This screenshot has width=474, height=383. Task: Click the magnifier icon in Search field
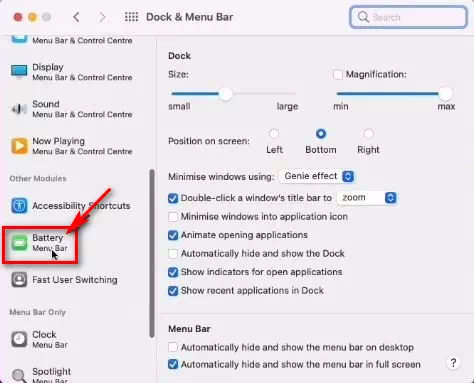(363, 17)
